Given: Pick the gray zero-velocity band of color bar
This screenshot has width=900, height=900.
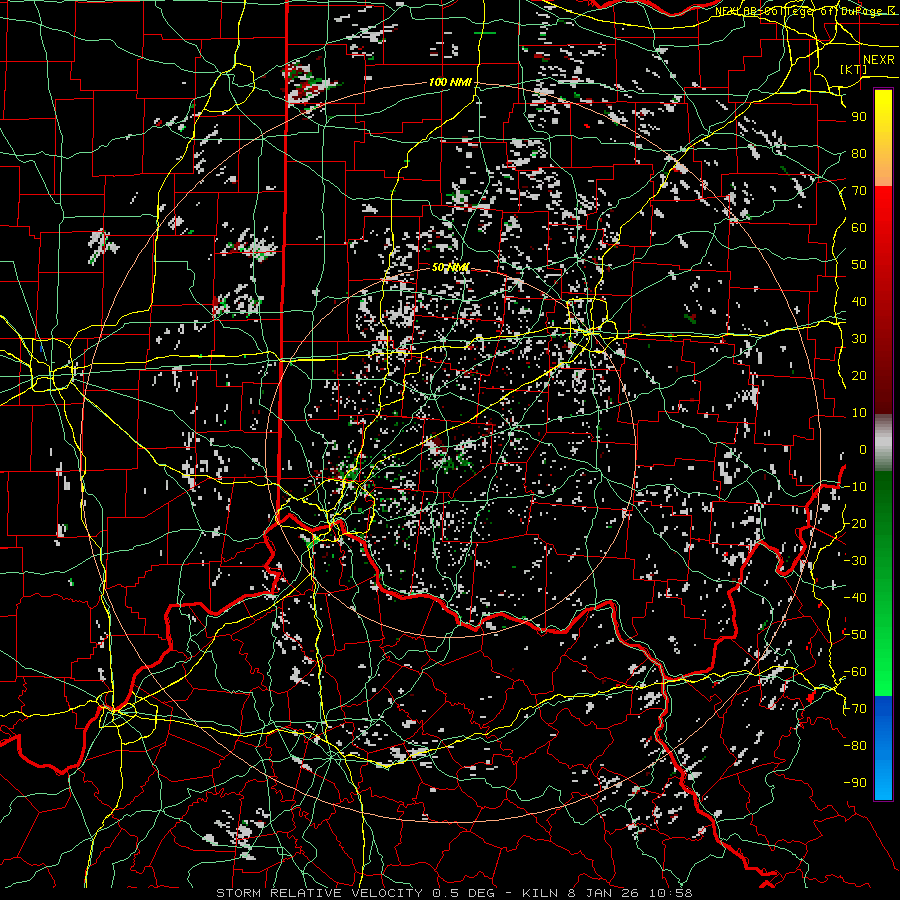Looking at the screenshot, I should click(x=883, y=443).
